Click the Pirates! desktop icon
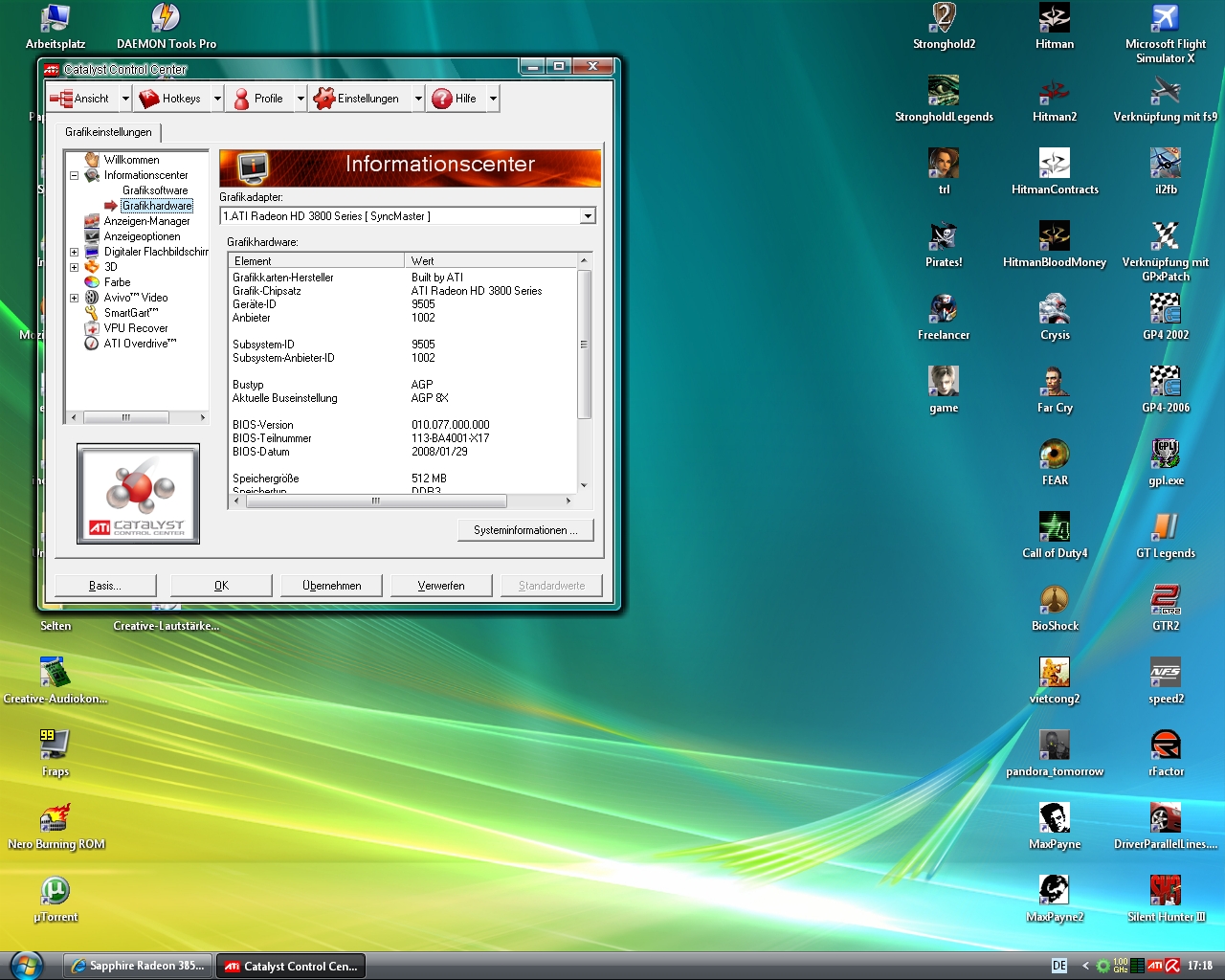Image resolution: width=1225 pixels, height=980 pixels. click(x=944, y=245)
